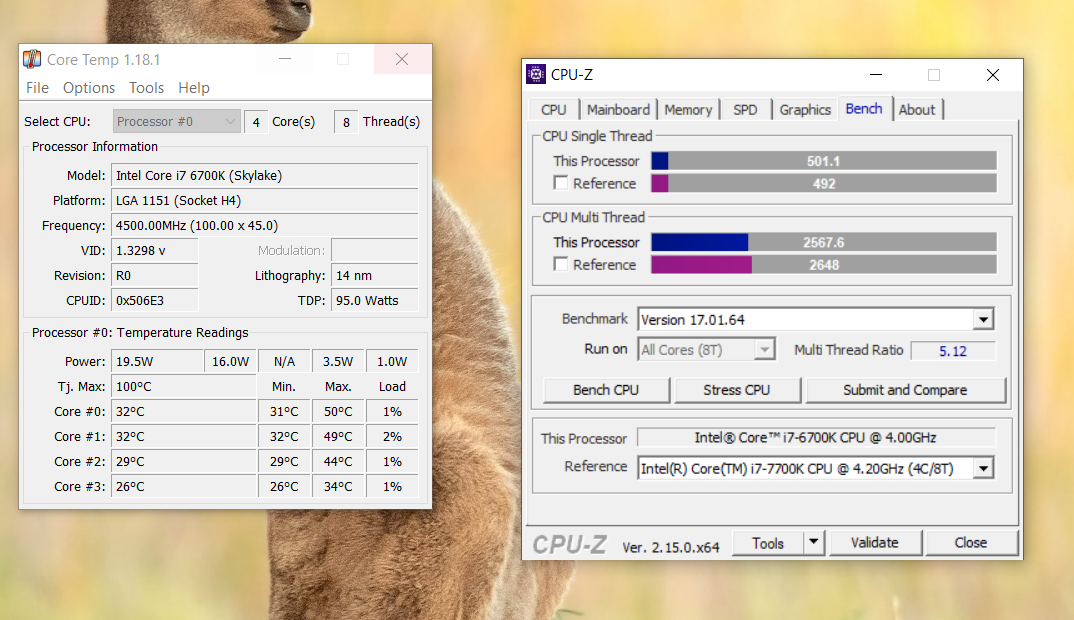Click the Multi Thread This Processor bar
The height and width of the screenshot is (620, 1074).
coord(824,243)
